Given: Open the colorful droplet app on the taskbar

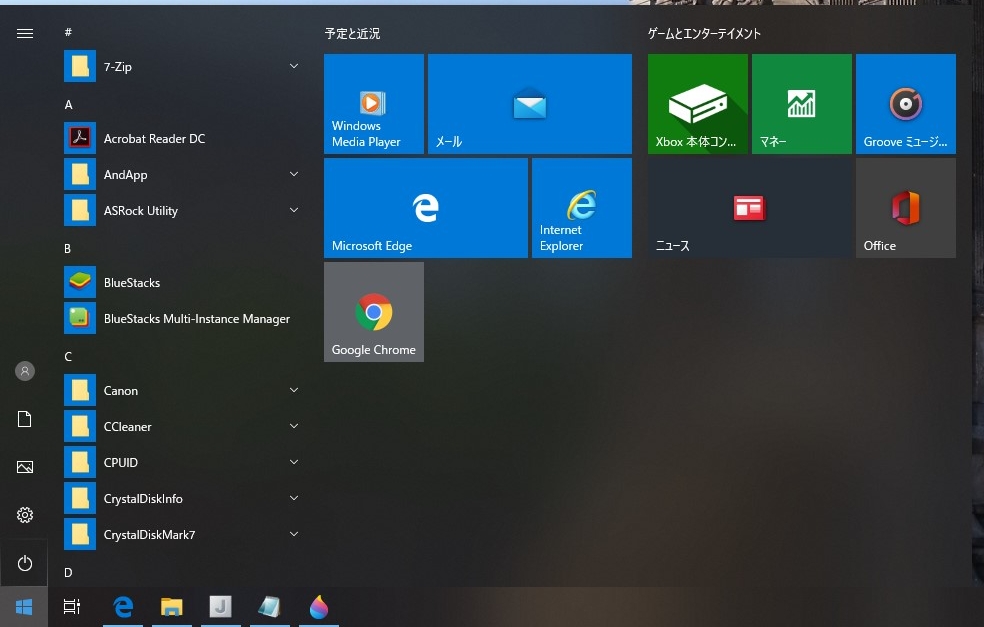Looking at the screenshot, I should [319, 607].
